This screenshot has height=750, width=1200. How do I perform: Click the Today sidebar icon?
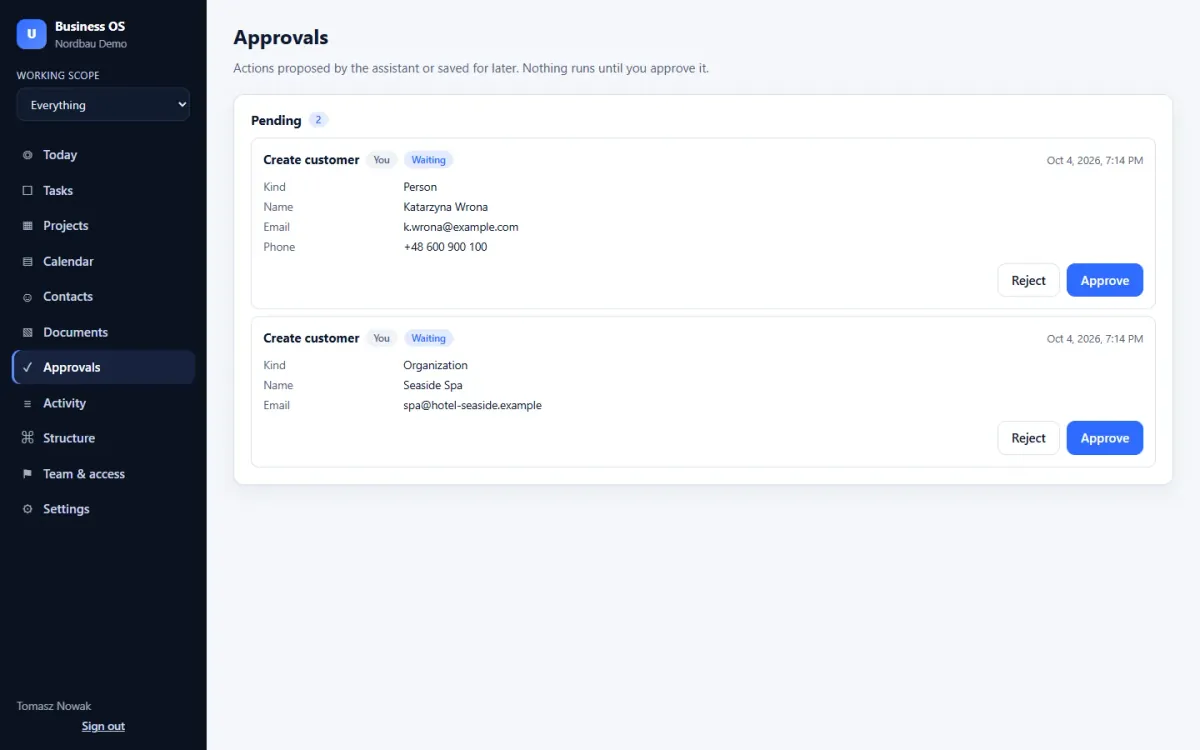coord(27,155)
